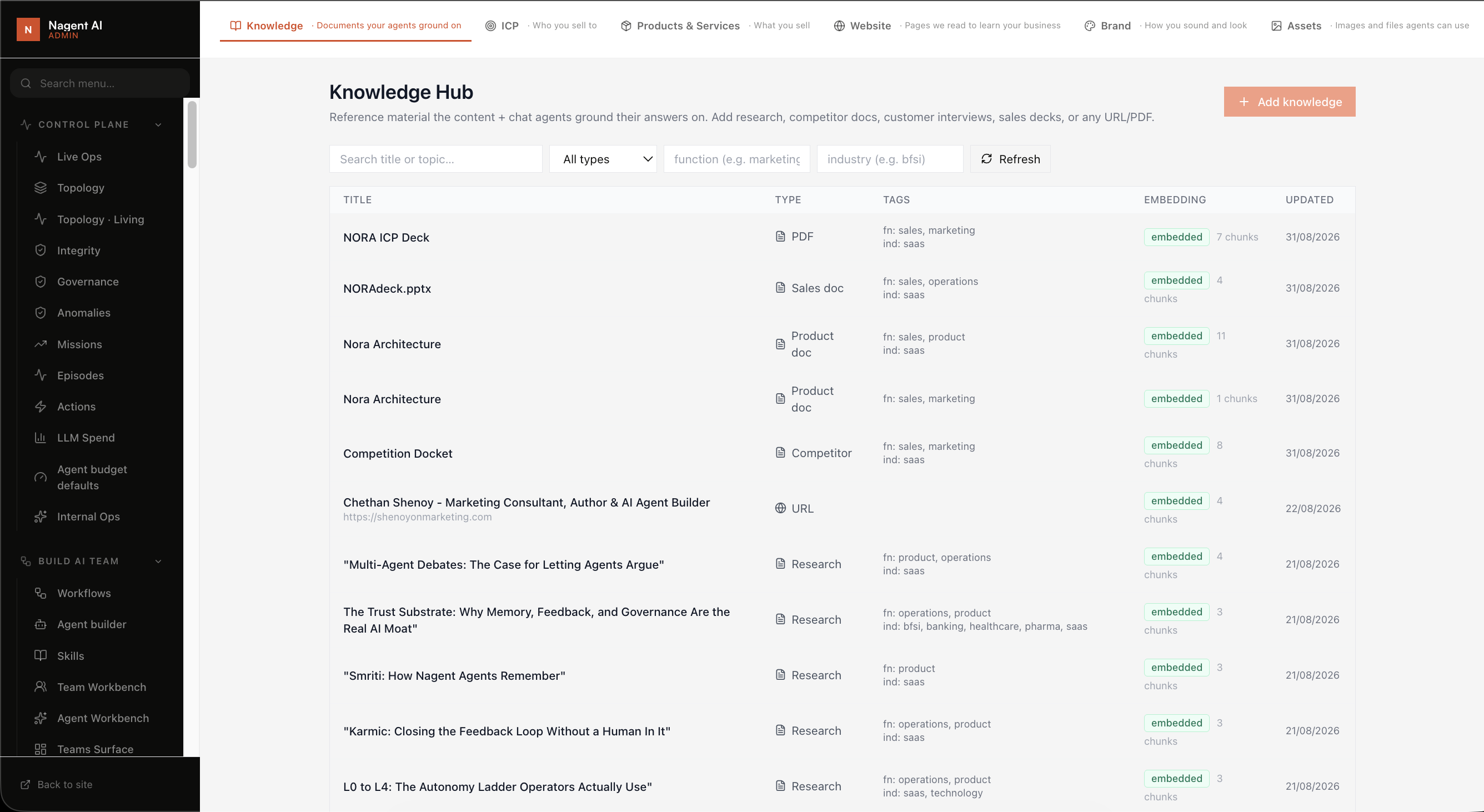Viewport: 1484px width, 812px height.
Task: Open Agent budget defaults gauge item
Action: pos(41,477)
